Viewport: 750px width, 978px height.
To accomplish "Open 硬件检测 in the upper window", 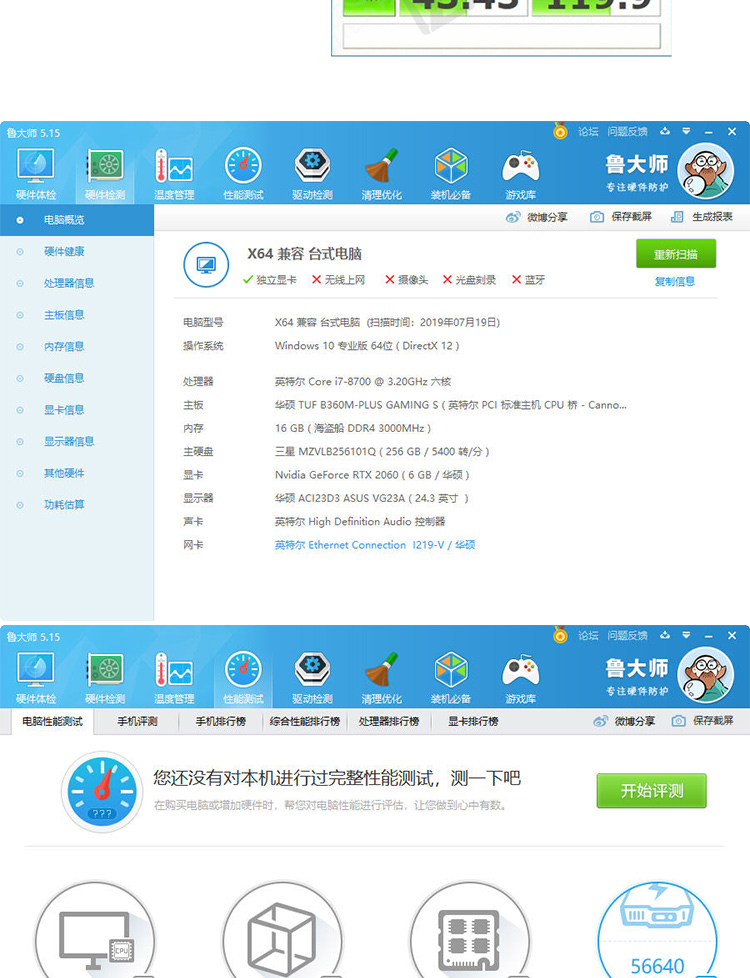I will (x=105, y=174).
